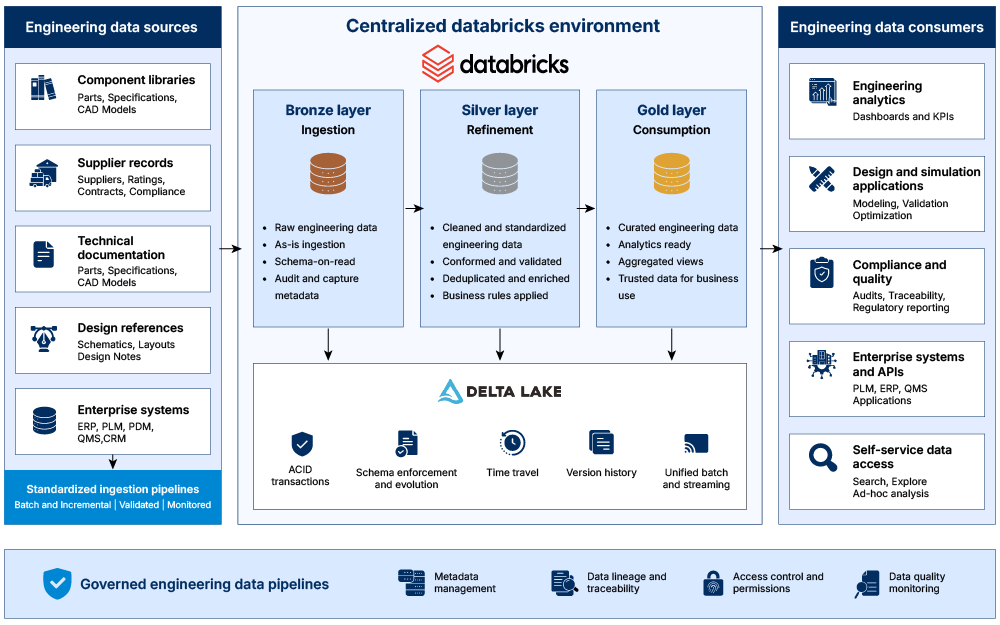Click the Self-service data access magnifier icon
Screen dimensions: 1000x625
click(823, 457)
